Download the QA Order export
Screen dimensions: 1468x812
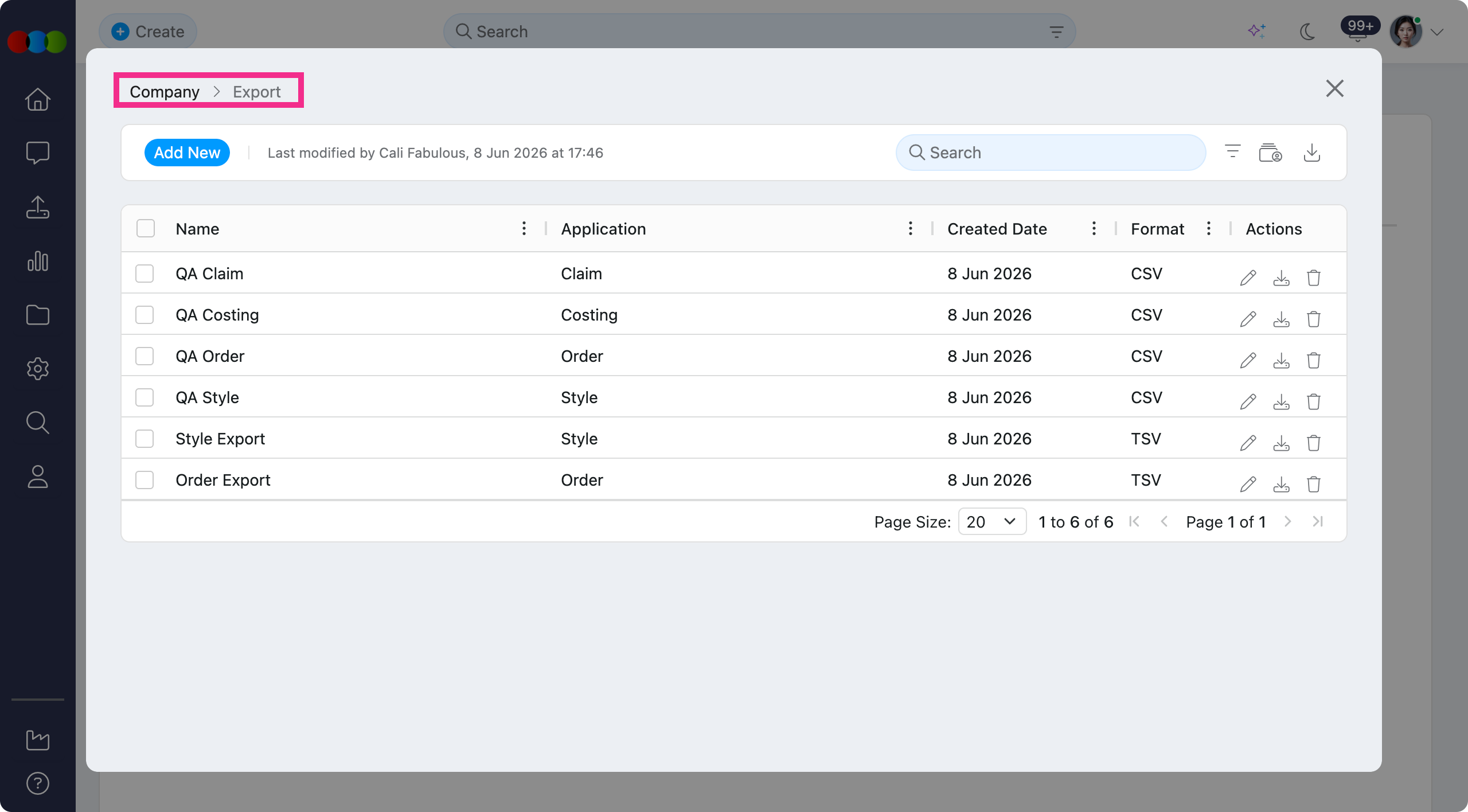[1281, 361]
